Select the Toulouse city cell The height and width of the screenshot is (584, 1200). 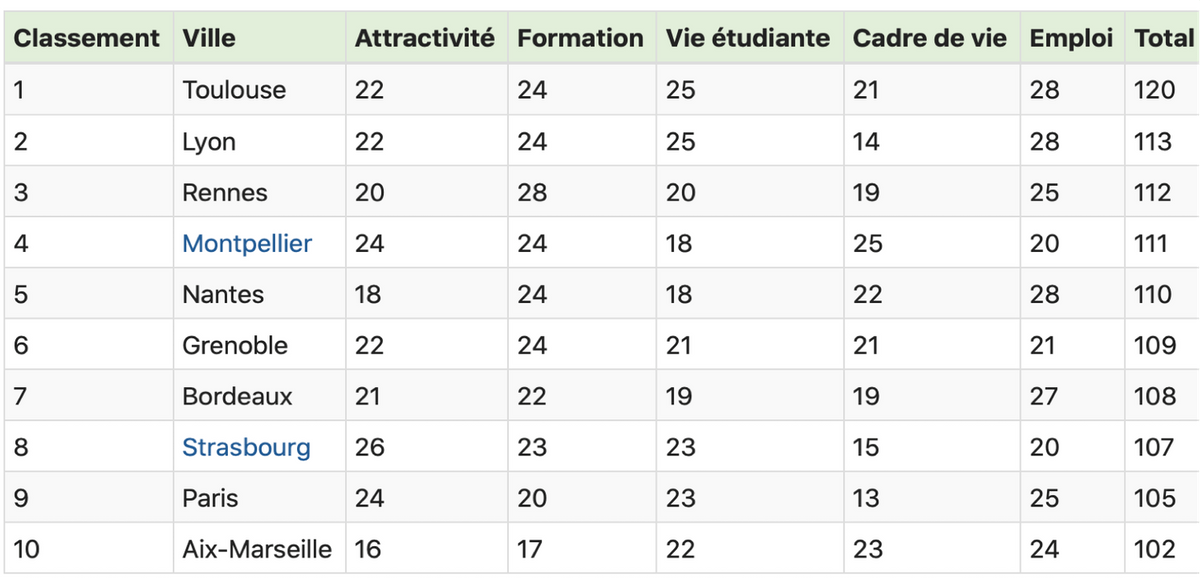tap(259, 90)
